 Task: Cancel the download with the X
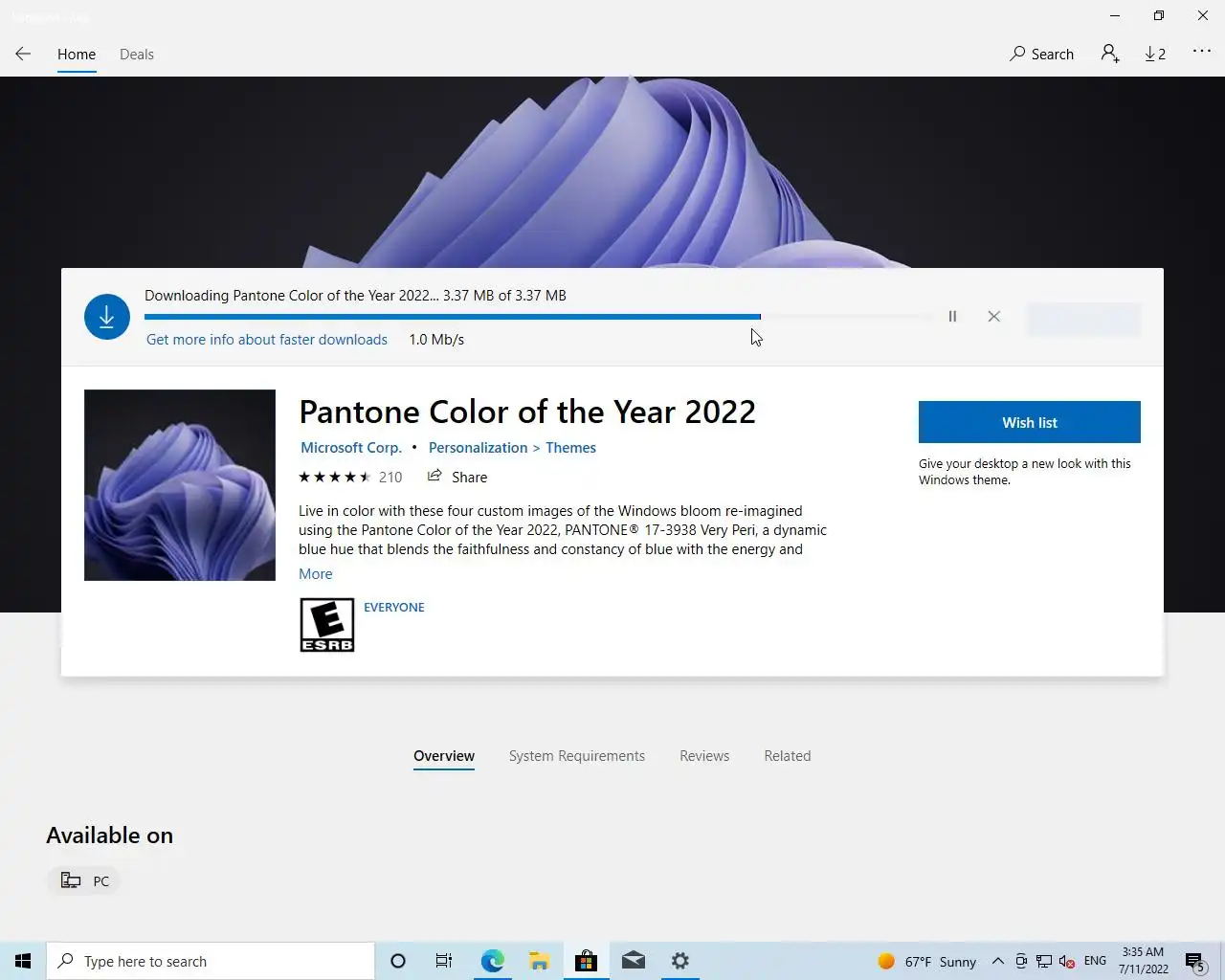point(993,317)
